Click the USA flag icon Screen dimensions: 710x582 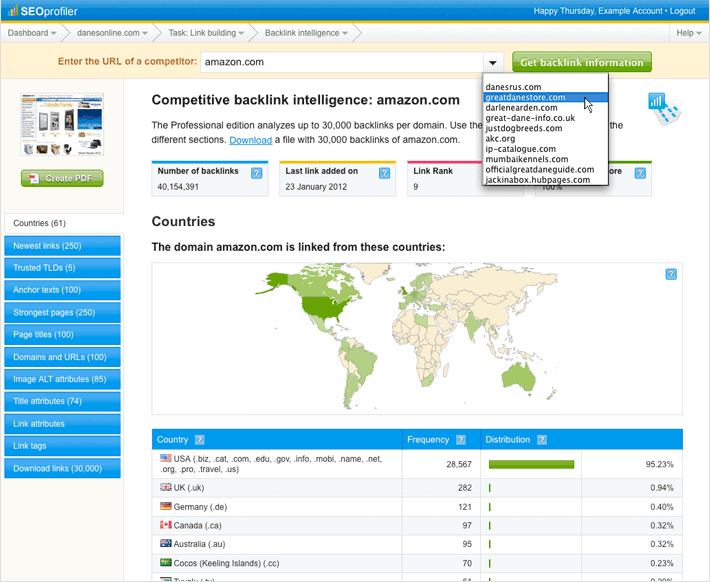coord(166,458)
